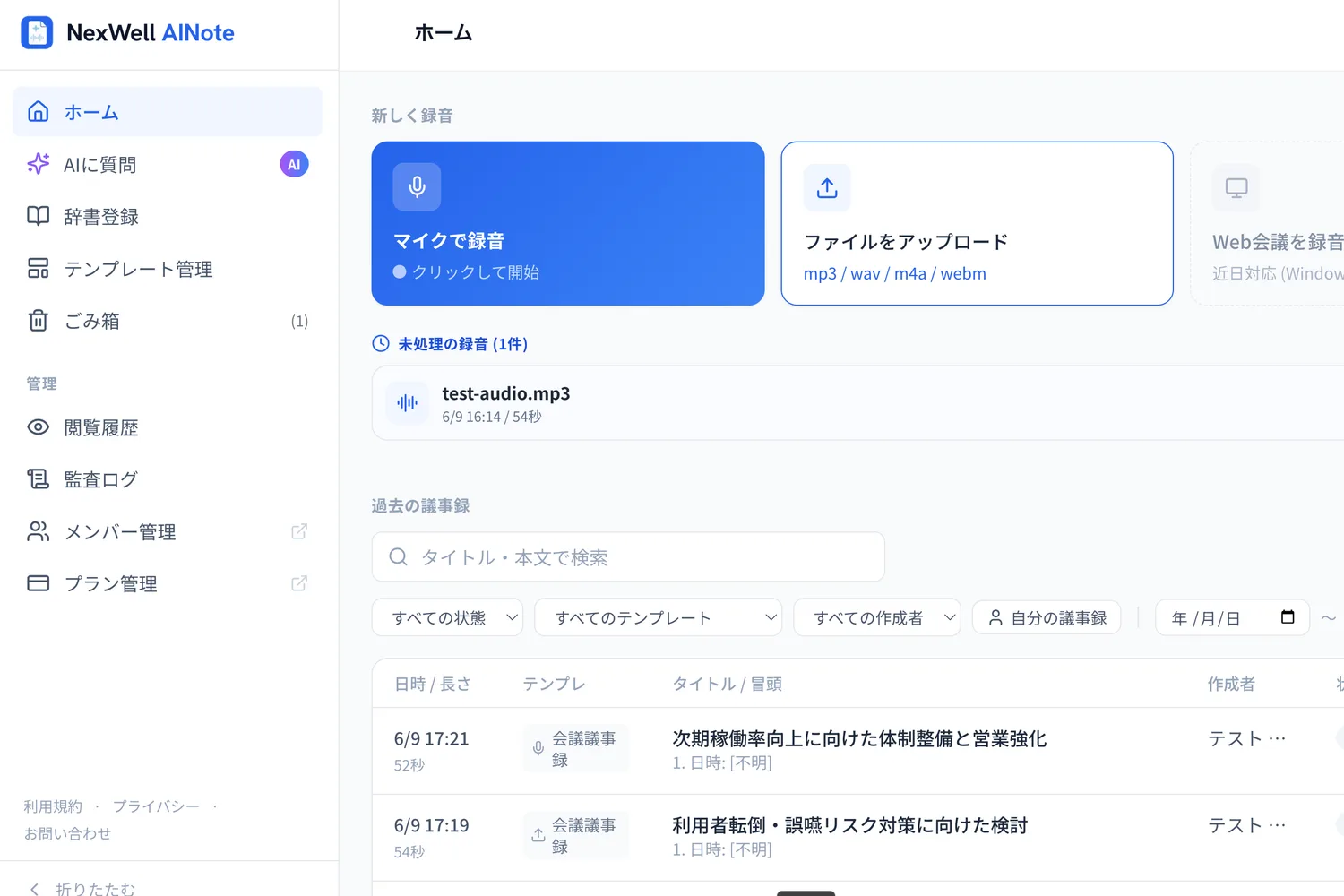The width and height of the screenshot is (1344, 896).
Task: Open 利用者転倒・誤嚥リスク対策に向けた検討 record
Action: click(850, 825)
